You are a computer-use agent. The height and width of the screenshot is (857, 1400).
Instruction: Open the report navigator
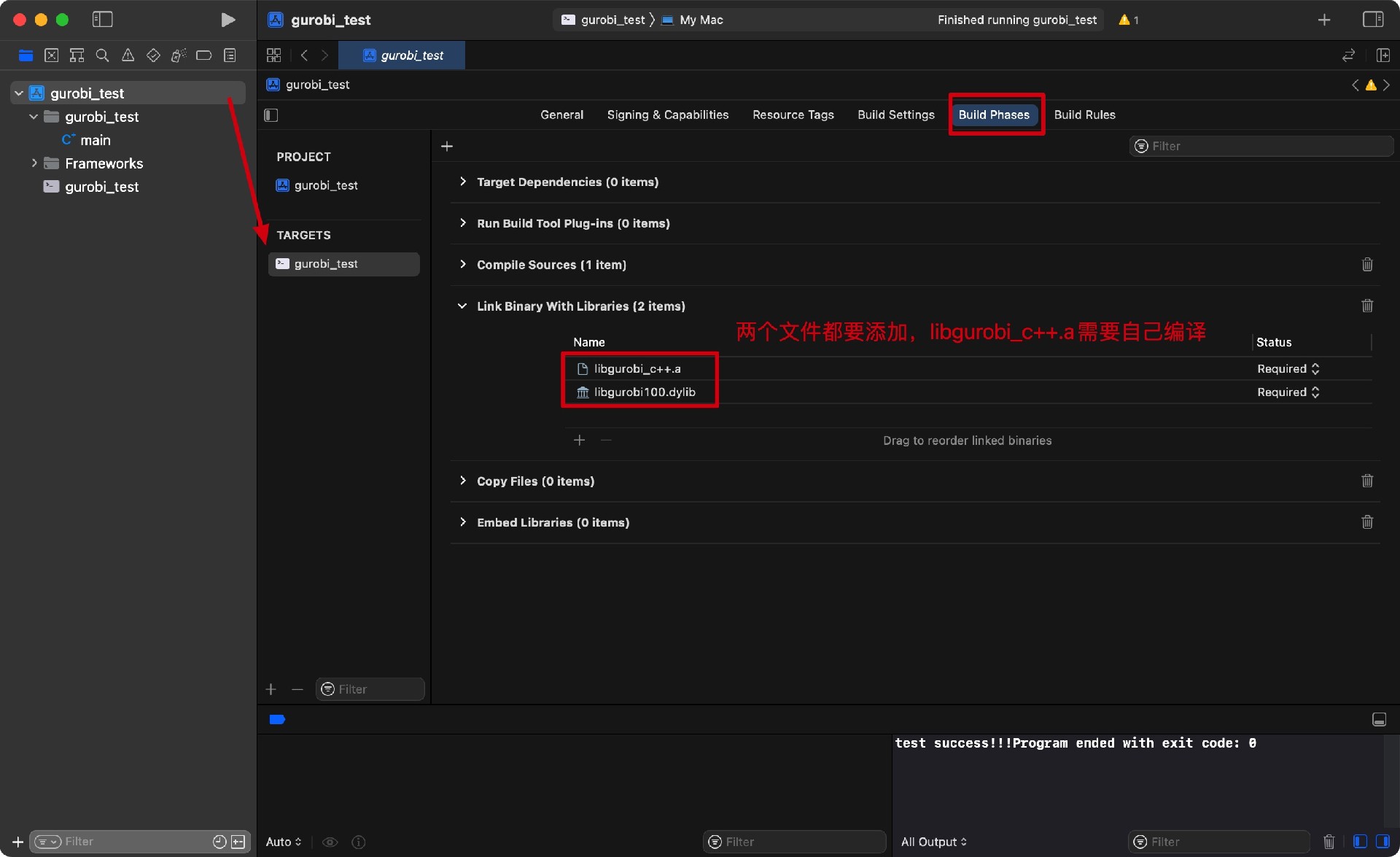click(x=230, y=55)
